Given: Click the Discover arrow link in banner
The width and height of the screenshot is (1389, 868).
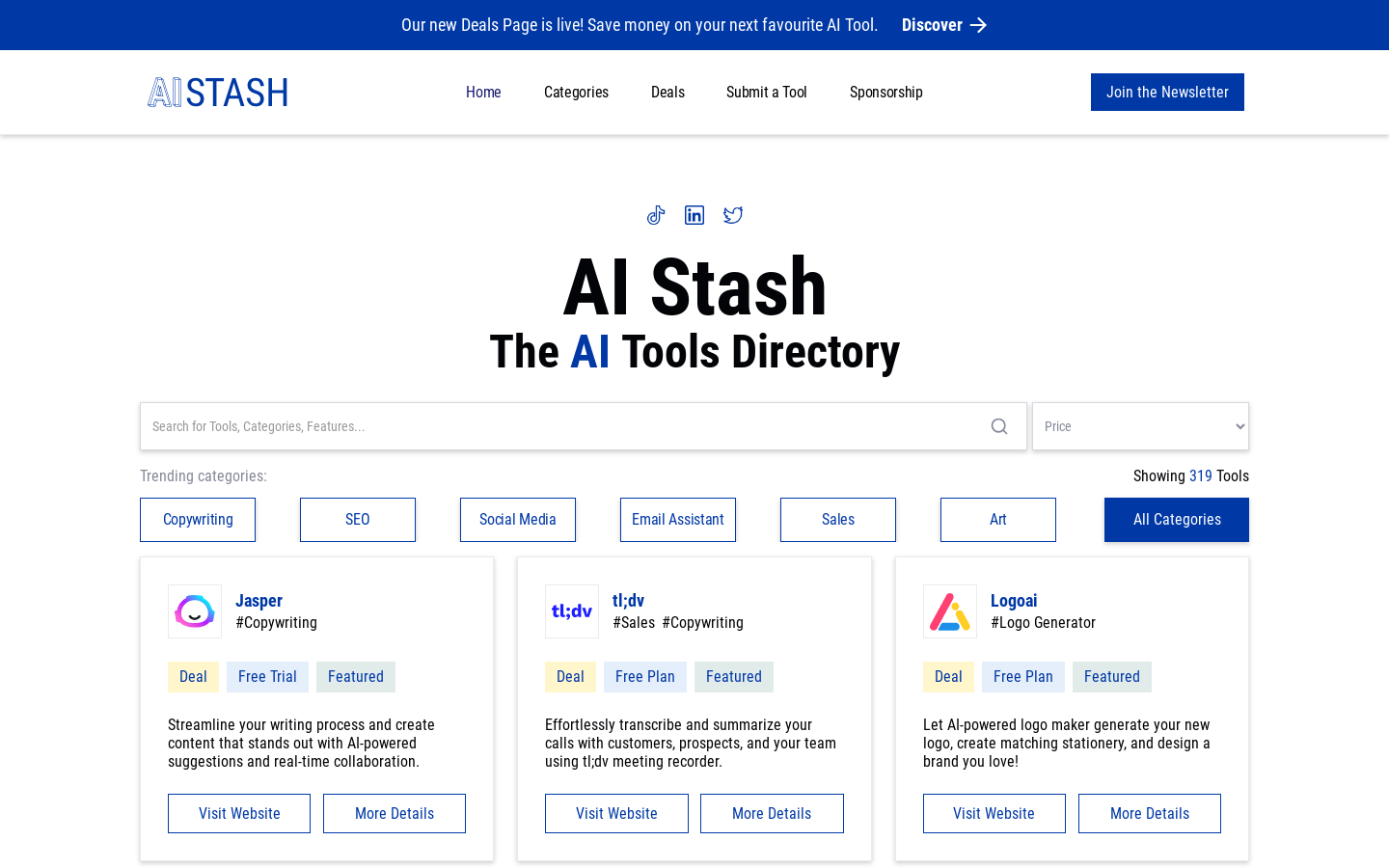Looking at the screenshot, I should coord(944,25).
